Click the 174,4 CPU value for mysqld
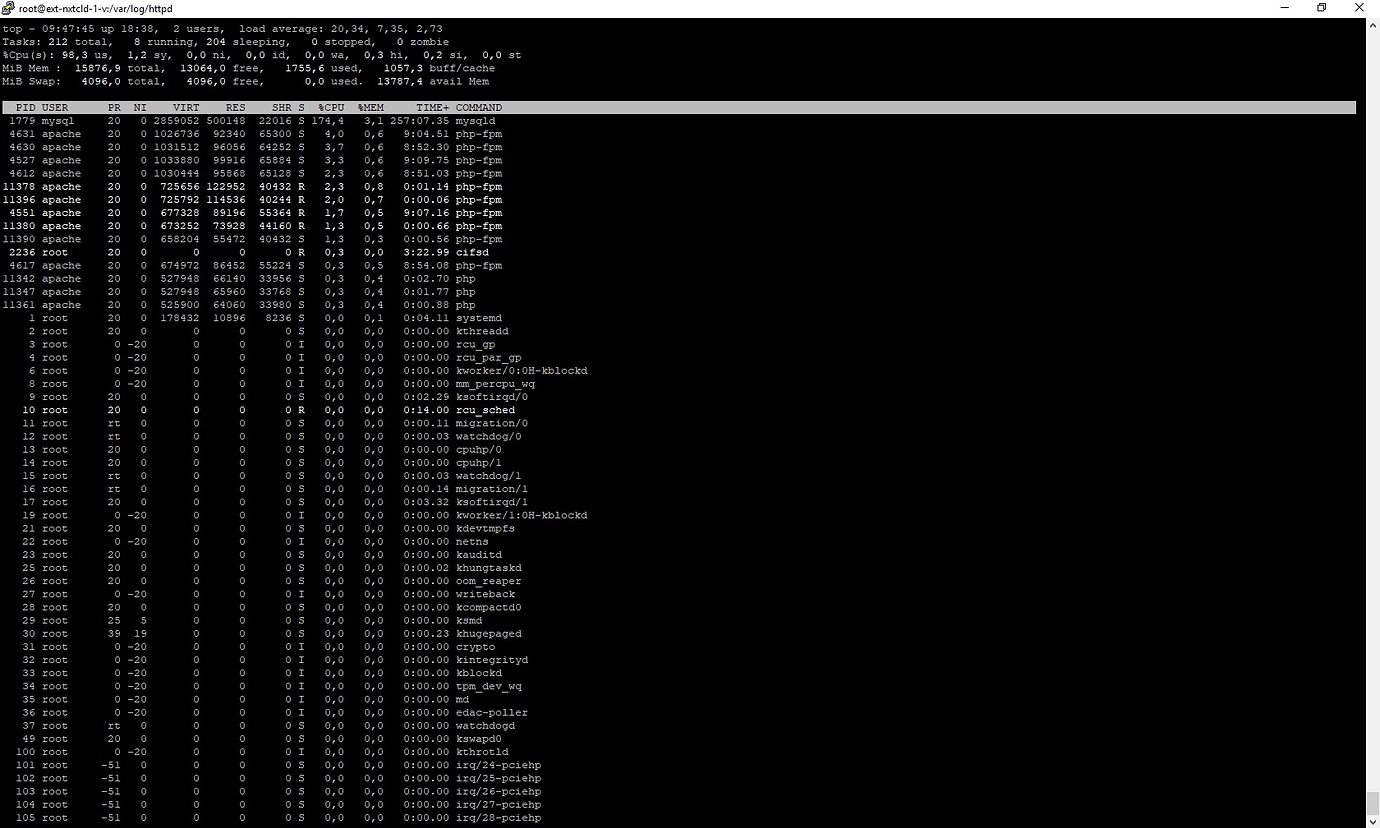1380x828 pixels. tap(327, 120)
